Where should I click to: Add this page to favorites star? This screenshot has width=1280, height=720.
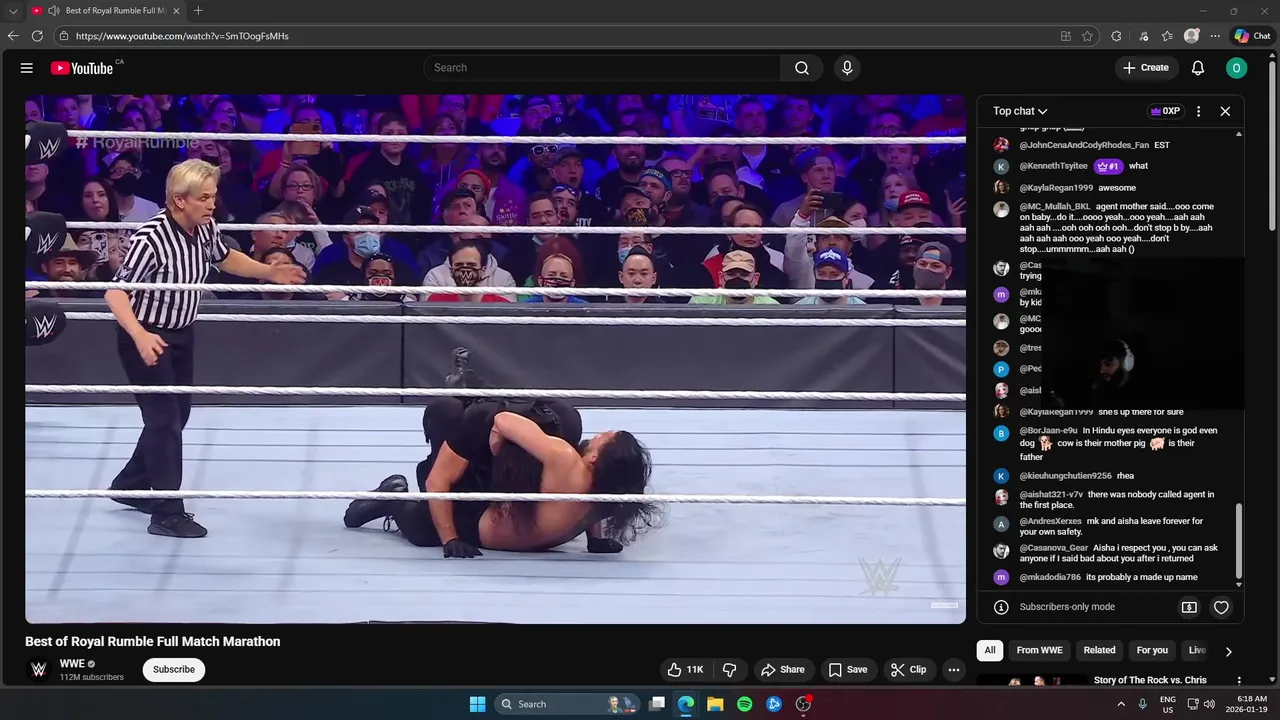1088,36
